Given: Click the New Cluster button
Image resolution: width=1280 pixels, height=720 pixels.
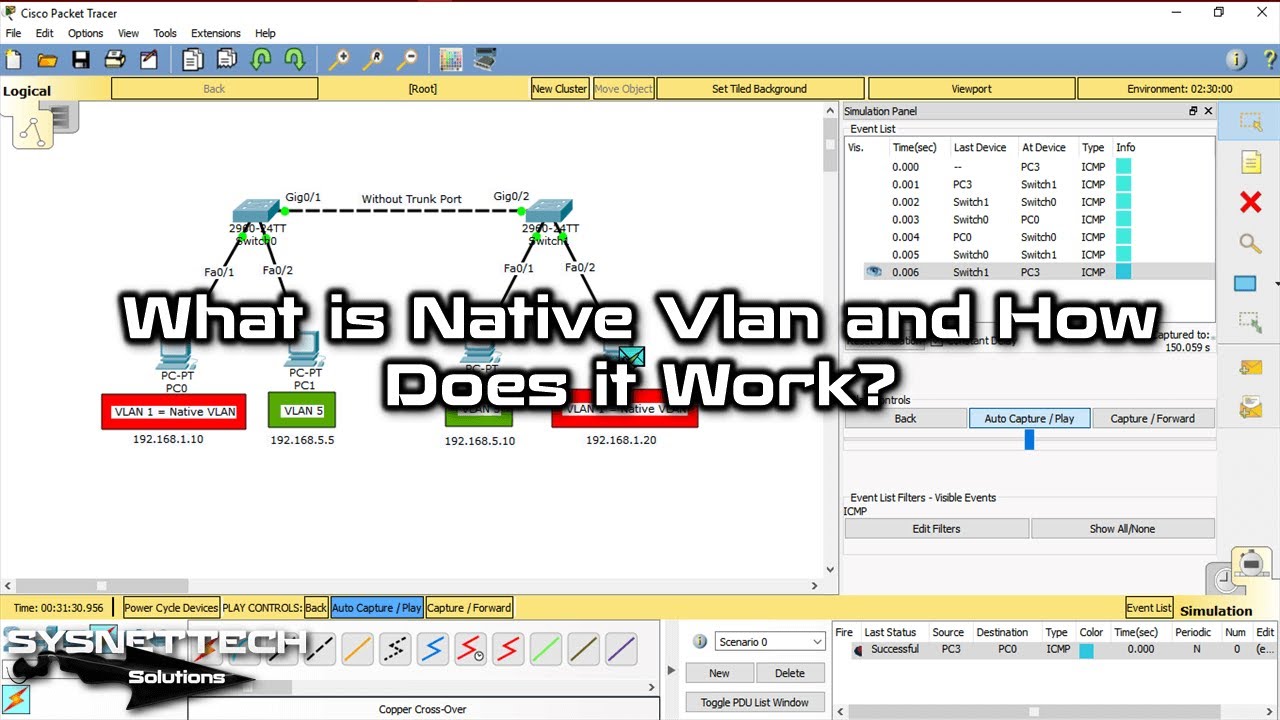Looking at the screenshot, I should 559,89.
